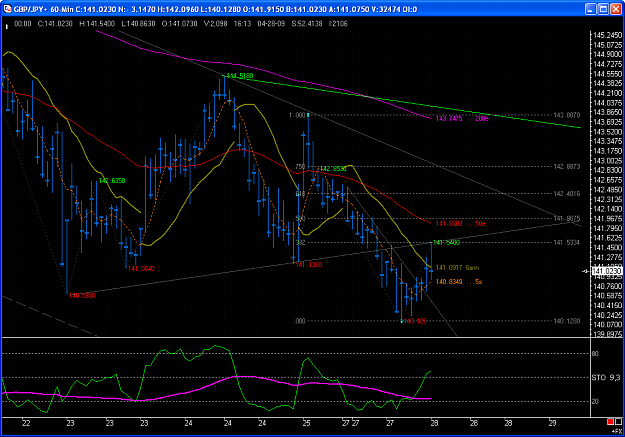Click the STO 9,3 stochastic indicator label
Image resolution: width=625 pixels, height=437 pixels.
click(606, 377)
